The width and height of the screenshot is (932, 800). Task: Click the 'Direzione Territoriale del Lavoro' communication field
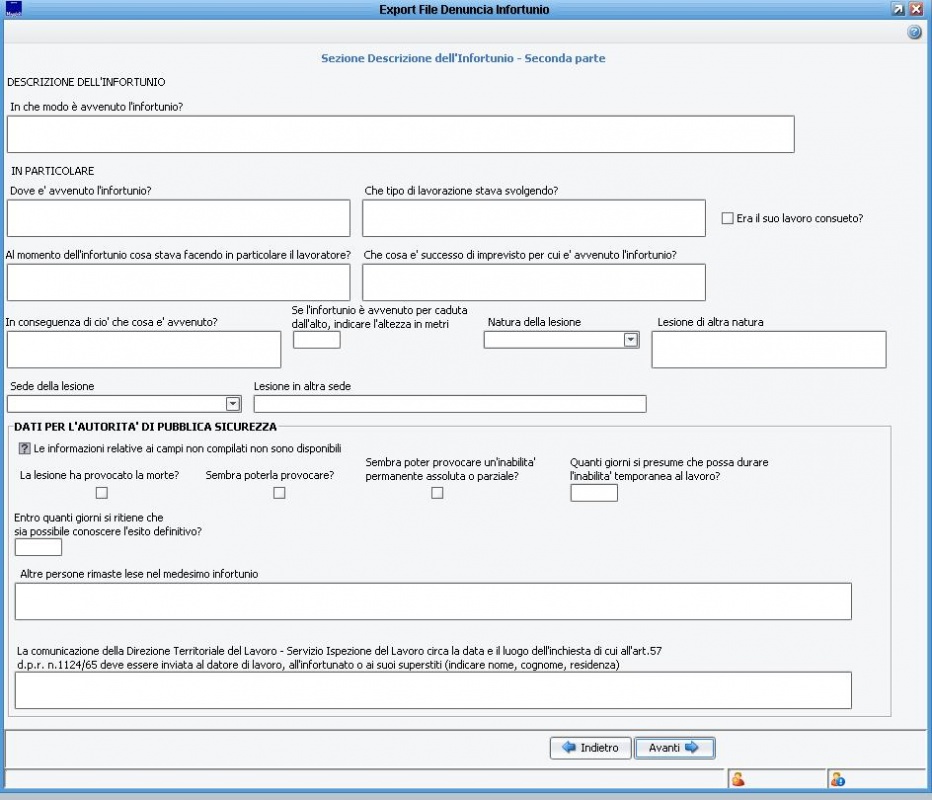point(433,690)
